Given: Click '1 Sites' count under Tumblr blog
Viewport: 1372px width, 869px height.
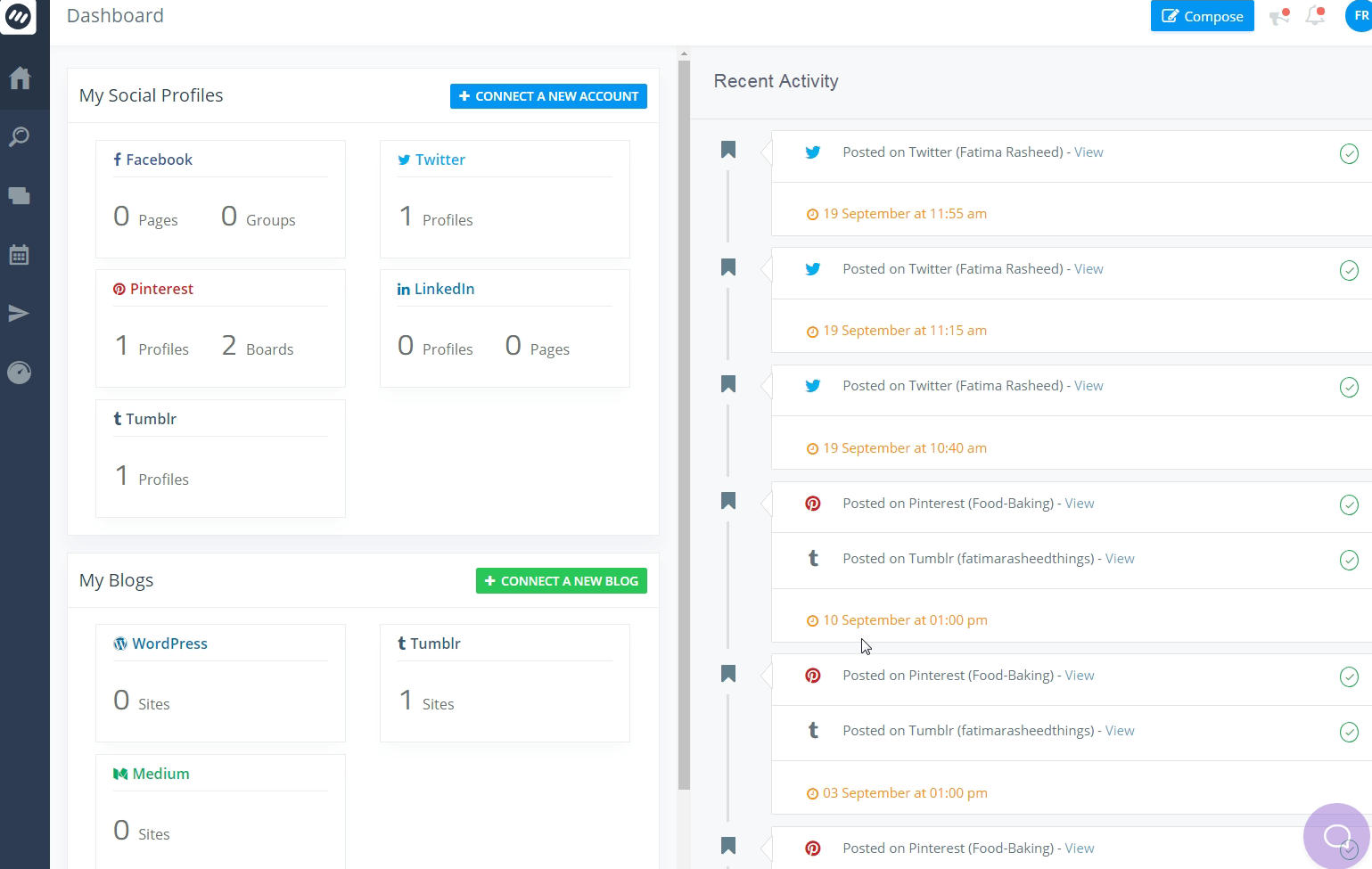Looking at the screenshot, I should (426, 701).
